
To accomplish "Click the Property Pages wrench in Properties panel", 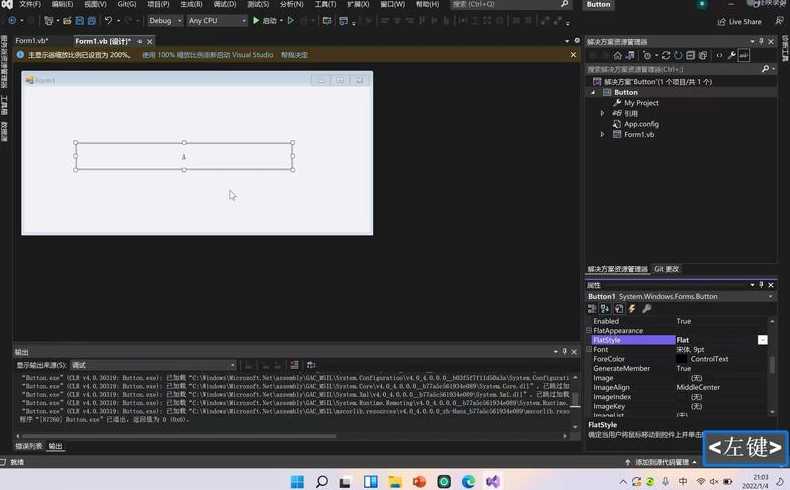I will click(646, 308).
